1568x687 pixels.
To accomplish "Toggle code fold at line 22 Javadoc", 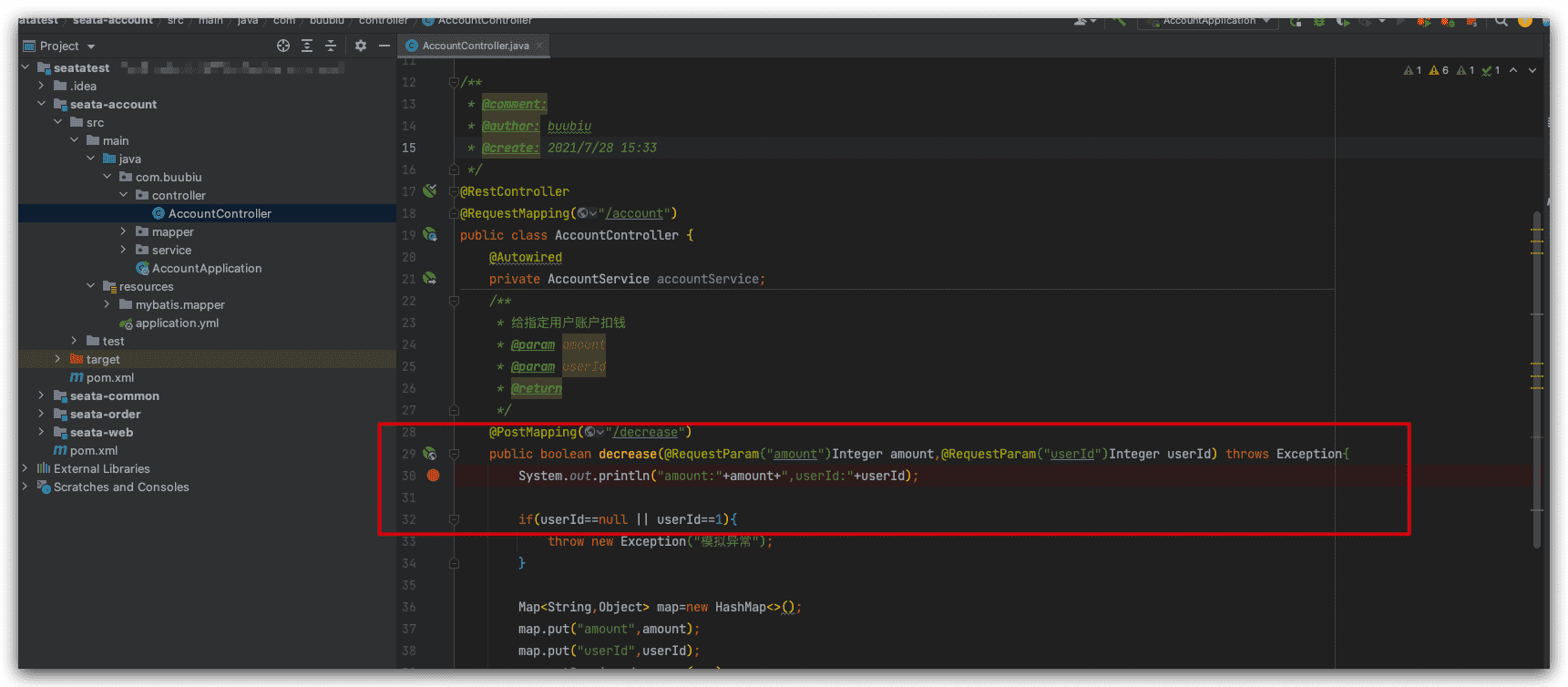I will click(454, 301).
